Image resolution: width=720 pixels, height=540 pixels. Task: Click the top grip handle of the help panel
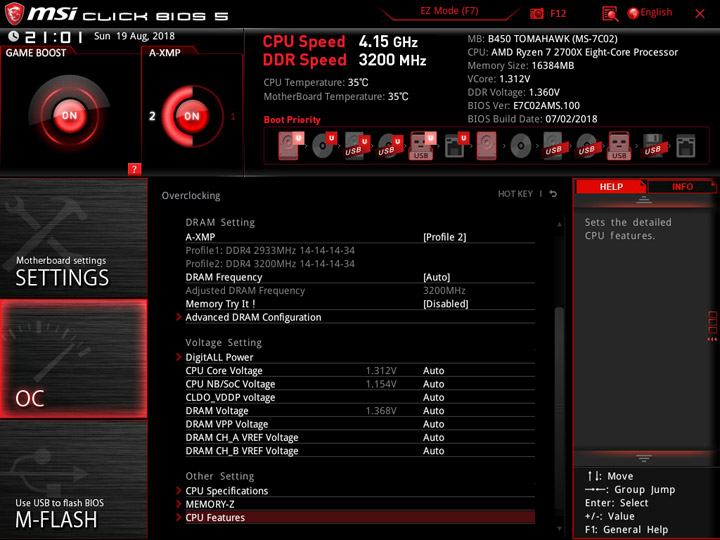[x=644, y=199]
